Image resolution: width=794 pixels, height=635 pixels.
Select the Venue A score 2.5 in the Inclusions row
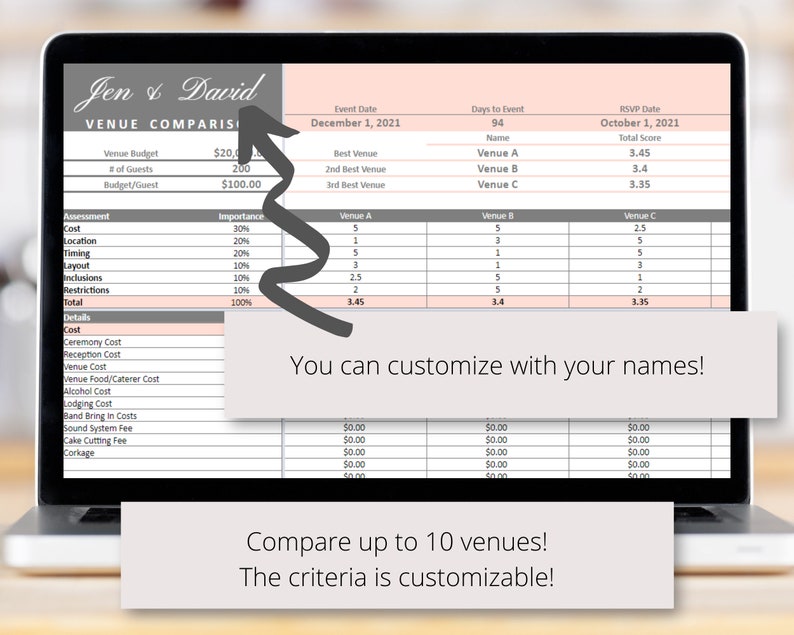click(x=355, y=277)
